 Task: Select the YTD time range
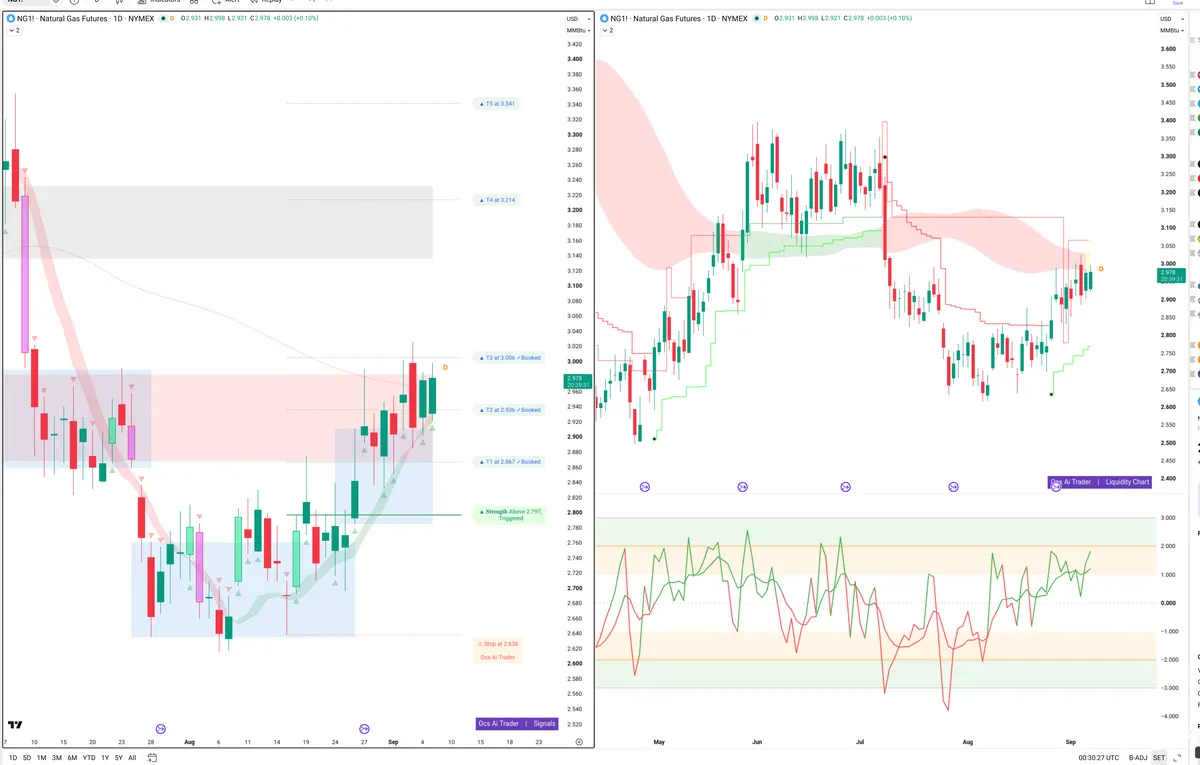(x=89, y=757)
